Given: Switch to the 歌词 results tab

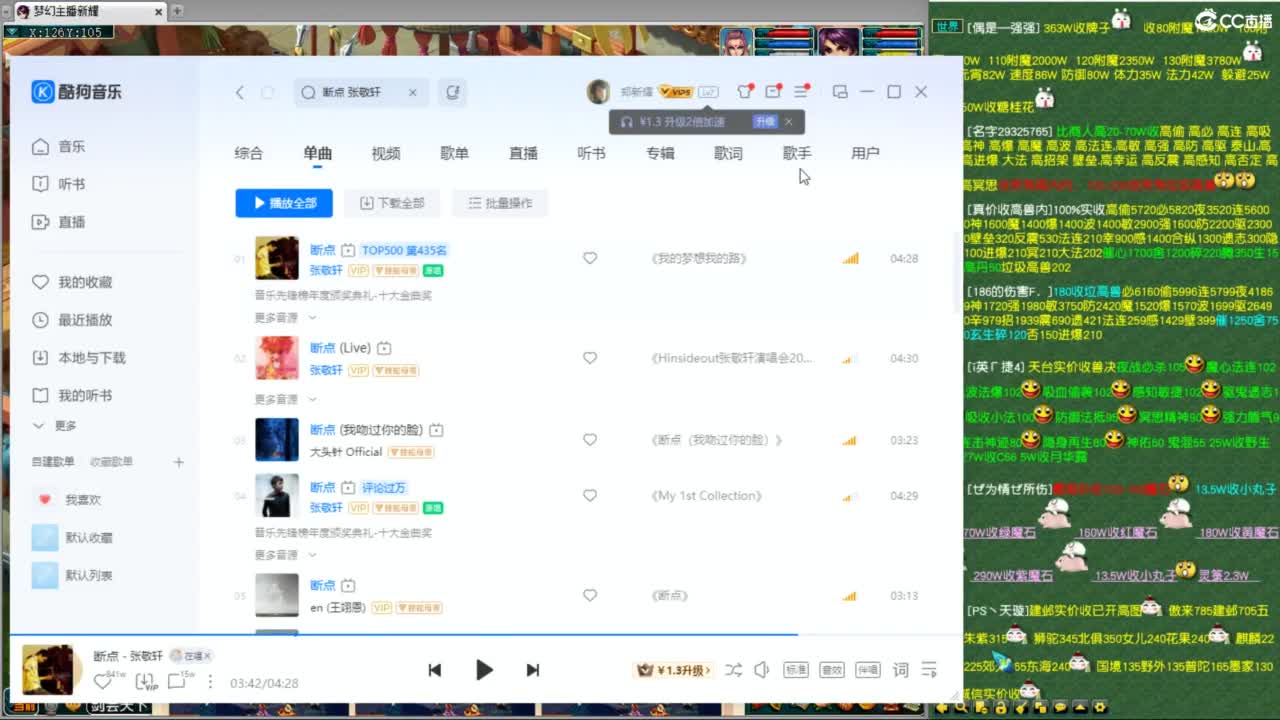Looking at the screenshot, I should (x=728, y=153).
